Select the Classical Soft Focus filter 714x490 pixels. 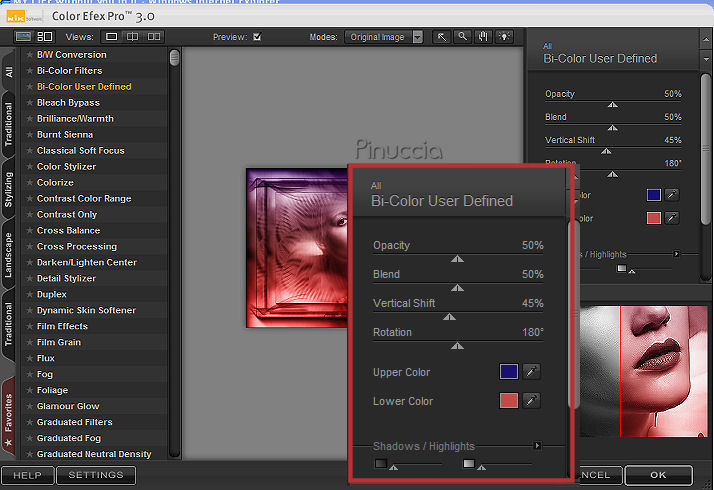coord(81,150)
